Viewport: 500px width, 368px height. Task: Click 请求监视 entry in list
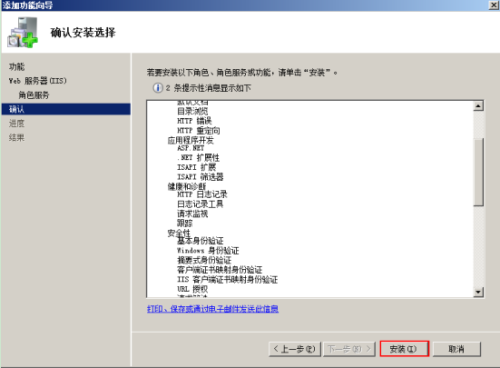coord(192,213)
